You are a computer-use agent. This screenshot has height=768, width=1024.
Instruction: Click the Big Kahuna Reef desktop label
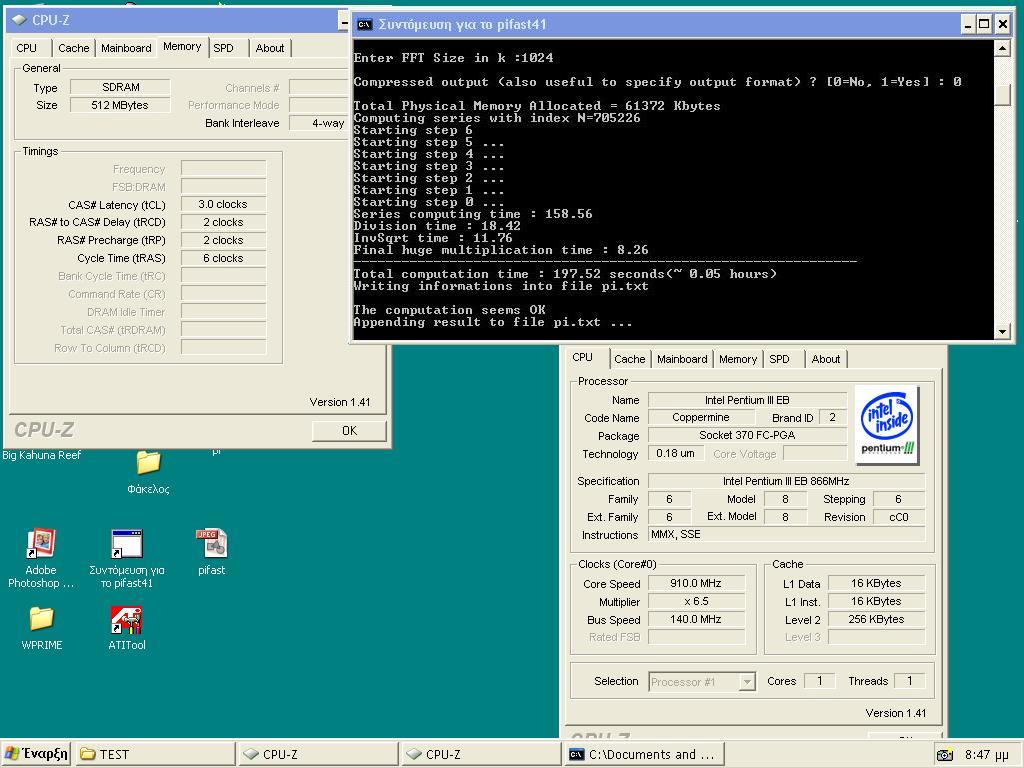pos(42,455)
